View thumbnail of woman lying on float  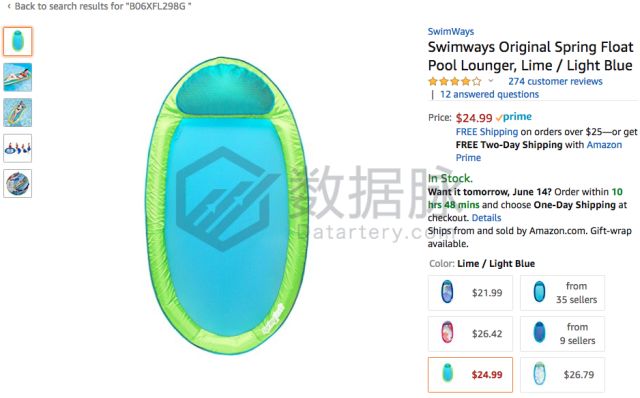click(18, 77)
